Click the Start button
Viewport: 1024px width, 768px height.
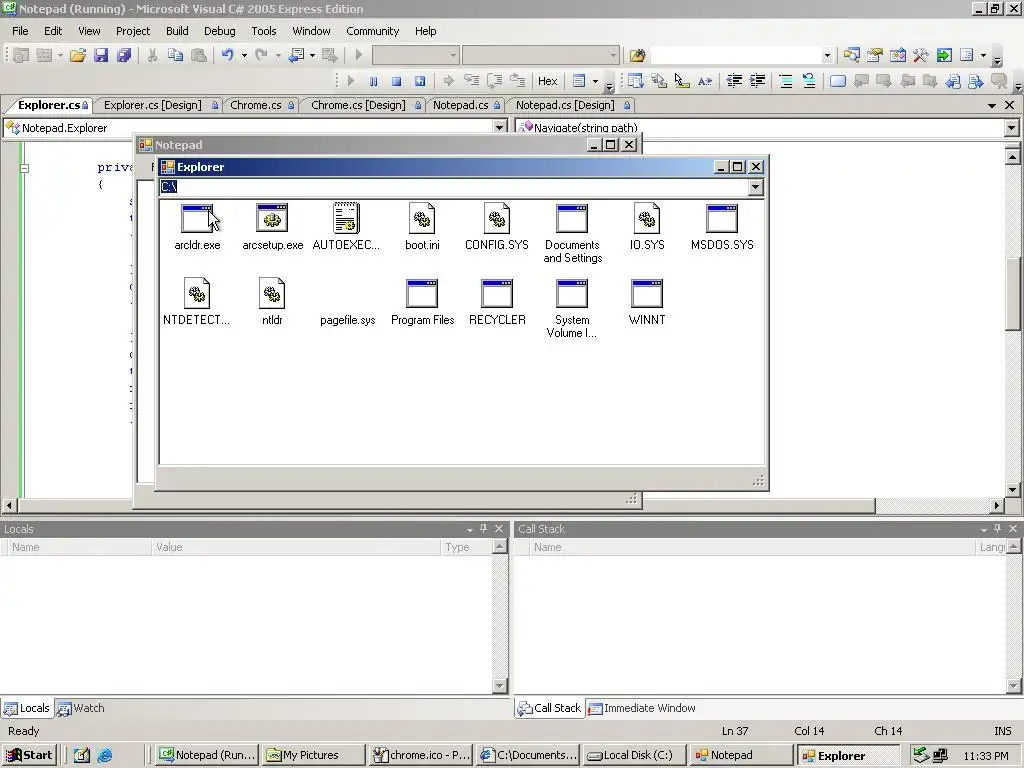pyautogui.click(x=29, y=755)
